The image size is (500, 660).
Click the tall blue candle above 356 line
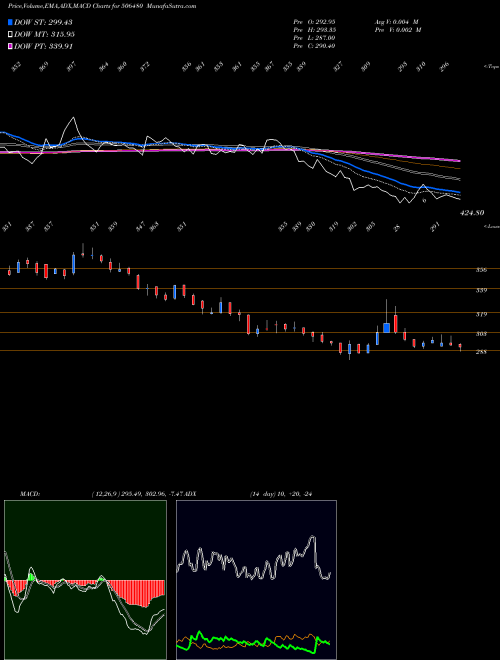coord(74,264)
